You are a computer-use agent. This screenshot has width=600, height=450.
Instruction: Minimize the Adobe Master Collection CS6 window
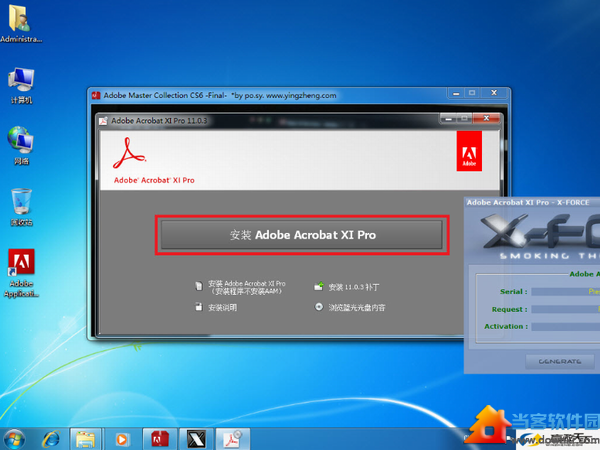[x=456, y=93]
